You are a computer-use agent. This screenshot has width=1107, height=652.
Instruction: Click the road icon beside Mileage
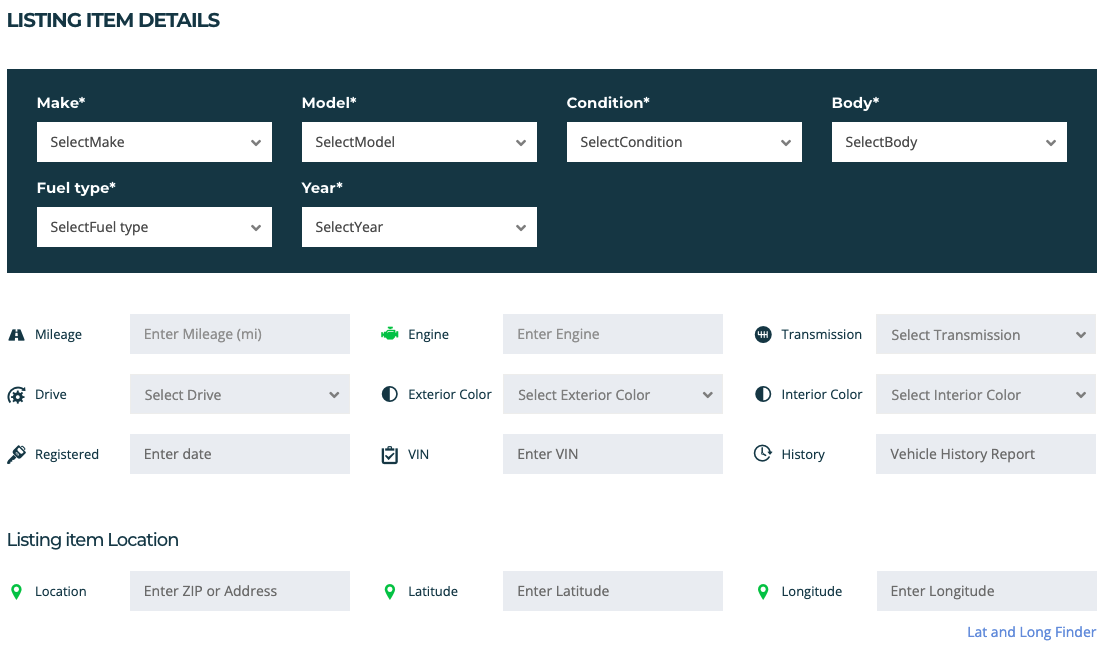point(16,335)
